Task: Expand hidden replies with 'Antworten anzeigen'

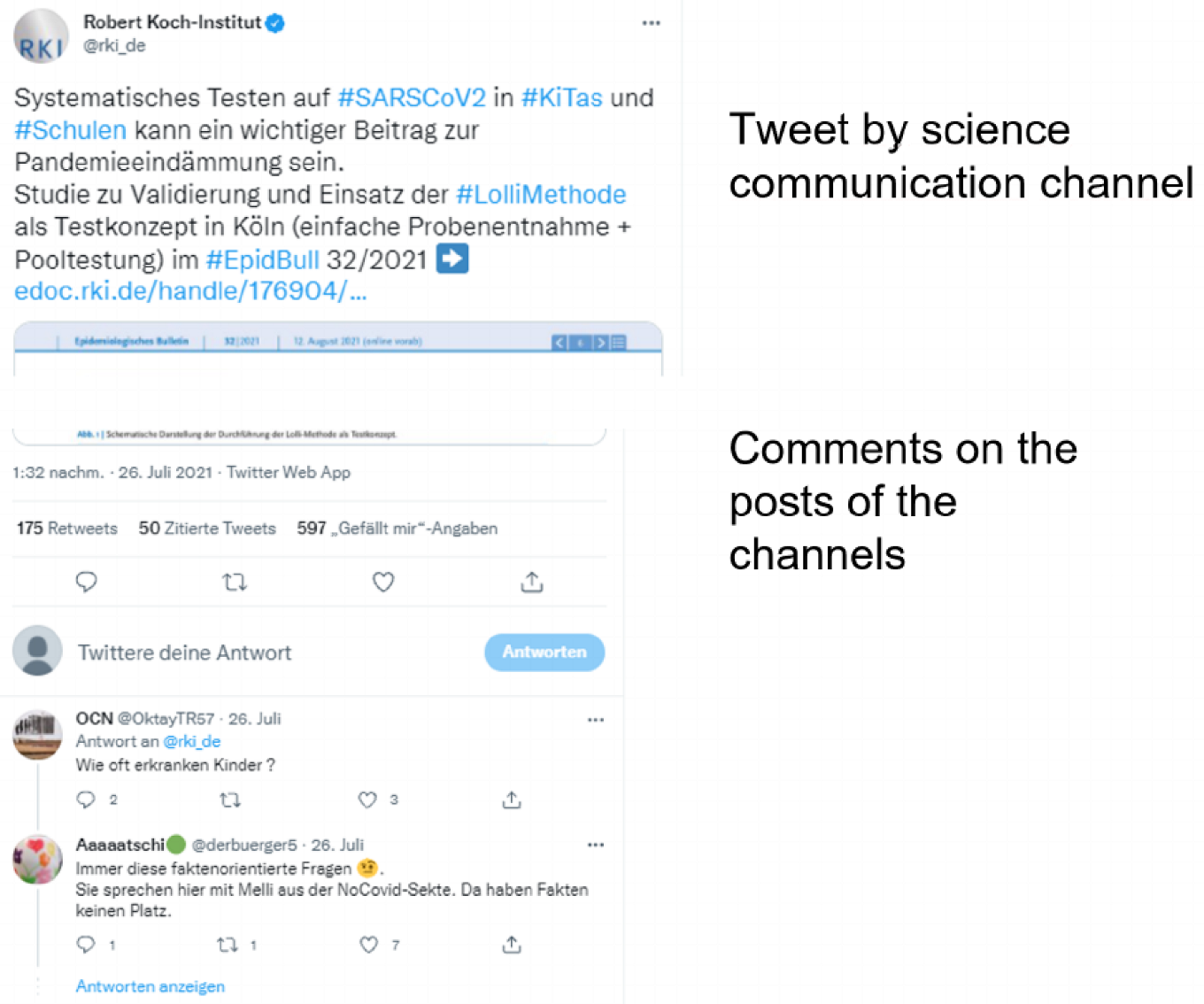Action: coord(150,986)
